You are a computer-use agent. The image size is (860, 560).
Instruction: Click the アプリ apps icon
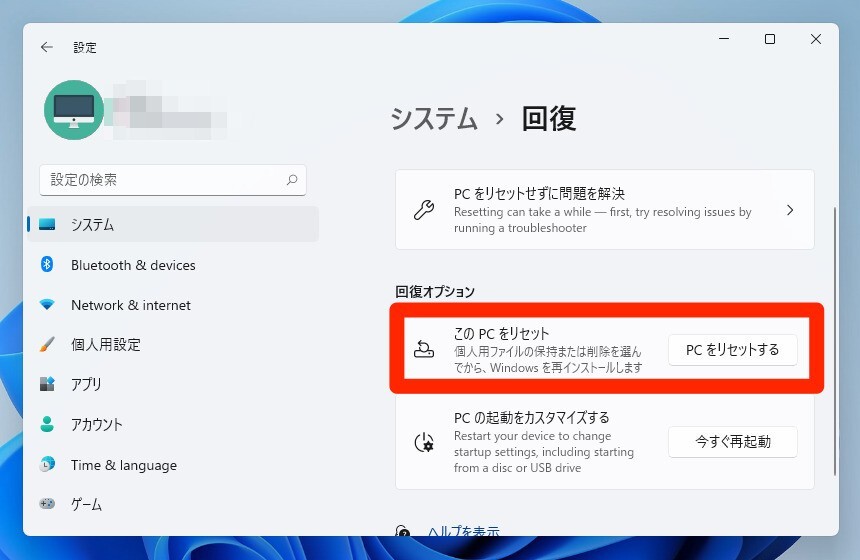click(47, 384)
